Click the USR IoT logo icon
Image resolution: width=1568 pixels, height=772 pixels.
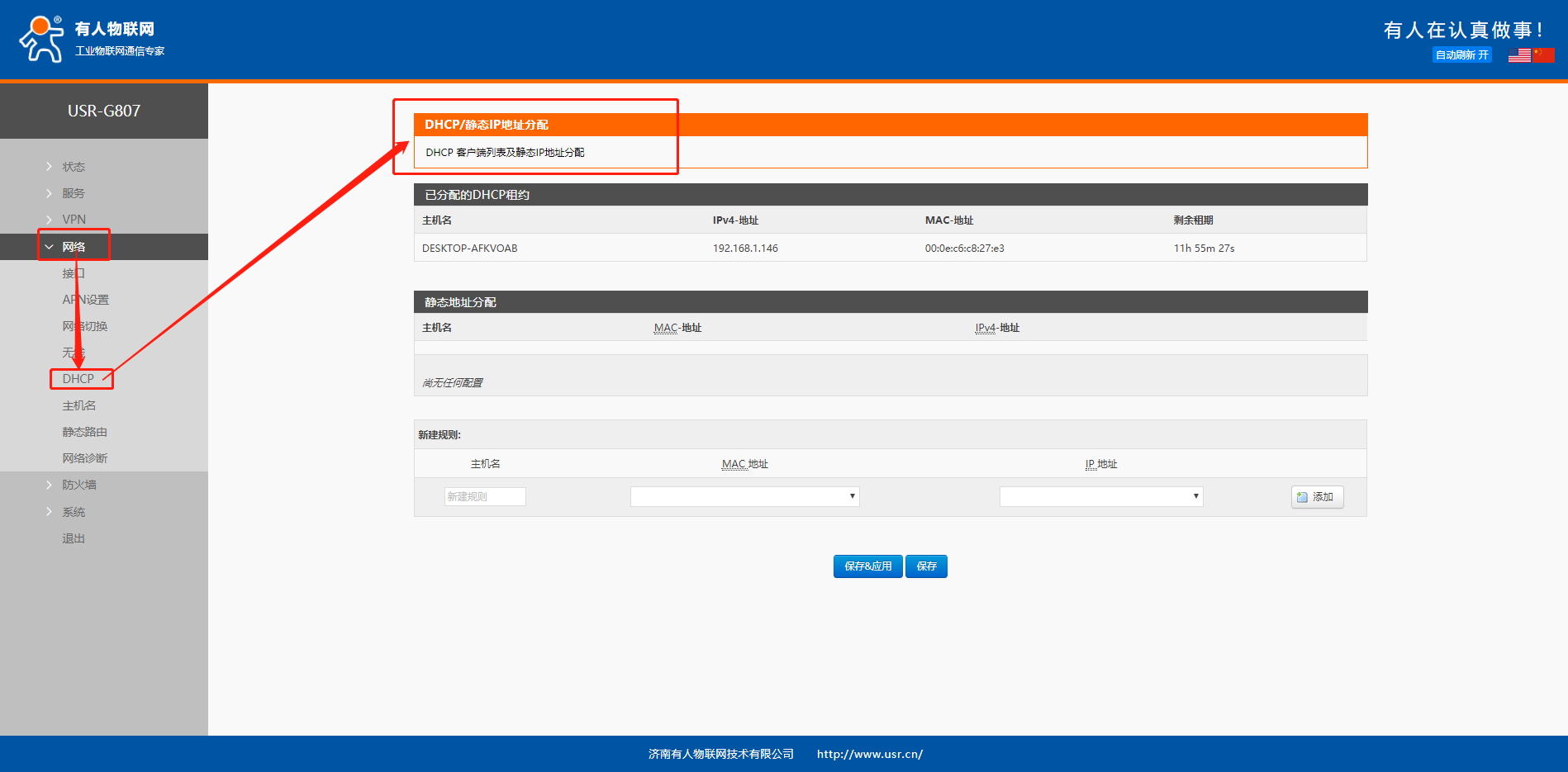(41, 39)
